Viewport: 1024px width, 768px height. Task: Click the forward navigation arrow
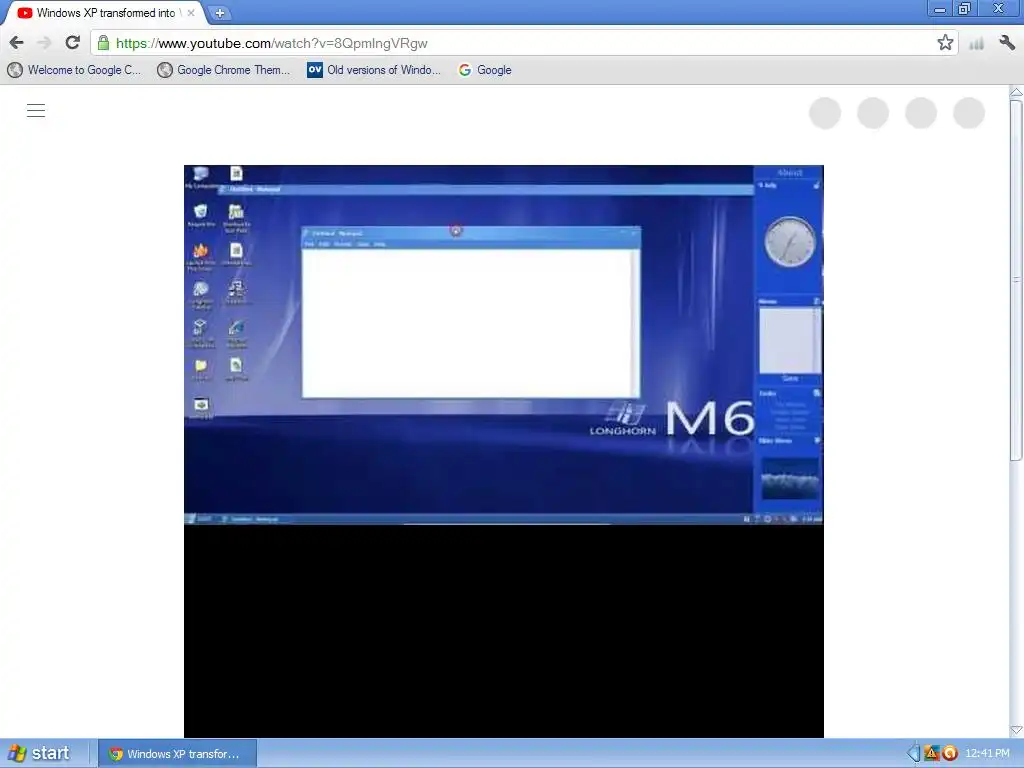click(x=44, y=43)
